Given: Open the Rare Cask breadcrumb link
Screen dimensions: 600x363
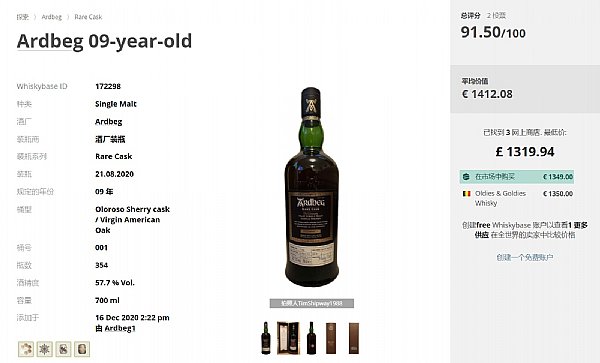Looking at the screenshot, I should point(88,17).
